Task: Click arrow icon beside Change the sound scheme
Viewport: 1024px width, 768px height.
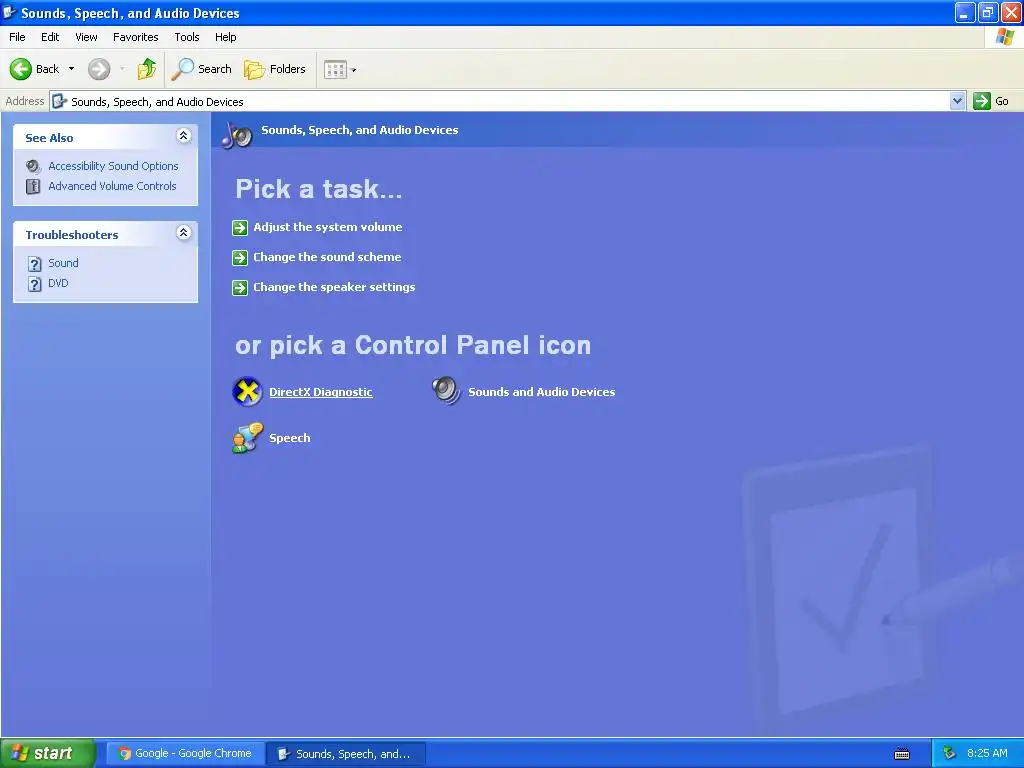Action: point(240,257)
